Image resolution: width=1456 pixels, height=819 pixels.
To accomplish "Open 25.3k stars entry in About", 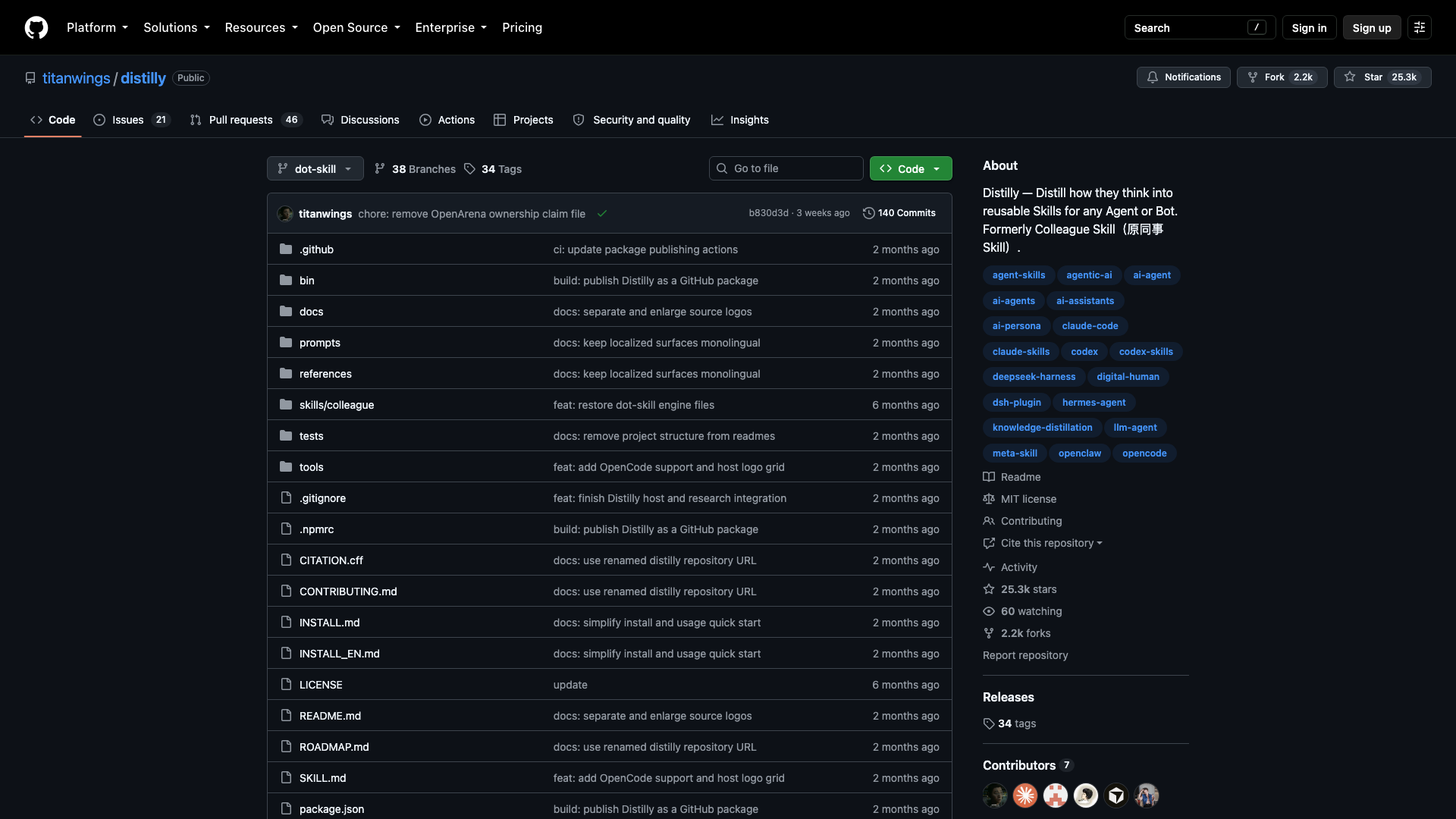I will (x=1020, y=589).
